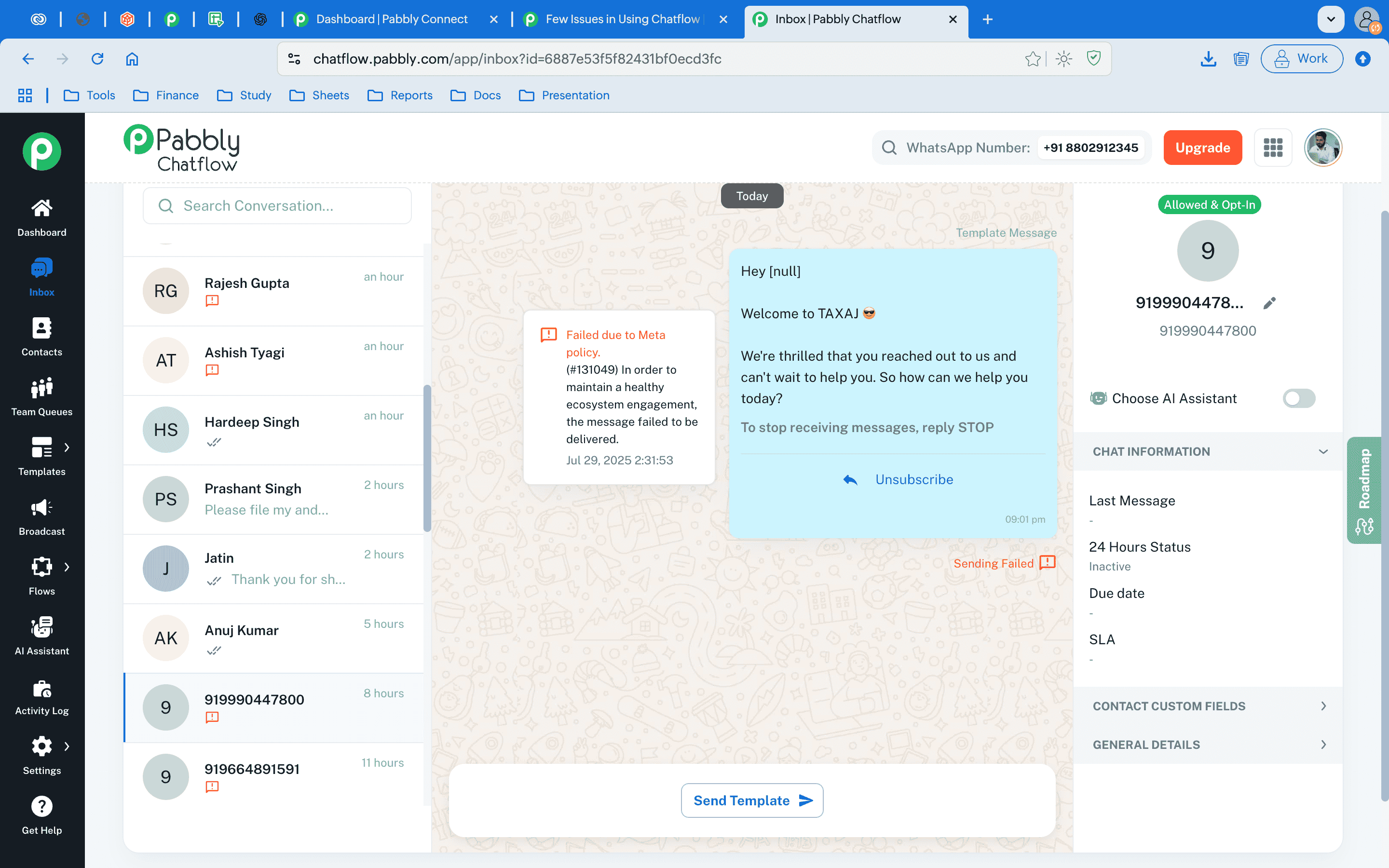This screenshot has height=868, width=1389.
Task: Click the apps grid icon in the bookmarks bar
Action: pos(25,95)
